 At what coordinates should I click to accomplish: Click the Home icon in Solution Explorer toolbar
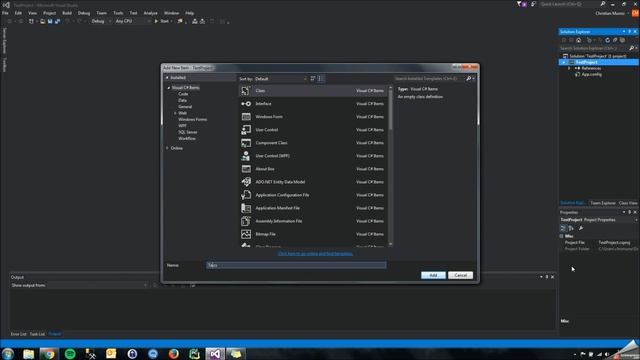click(x=578, y=40)
